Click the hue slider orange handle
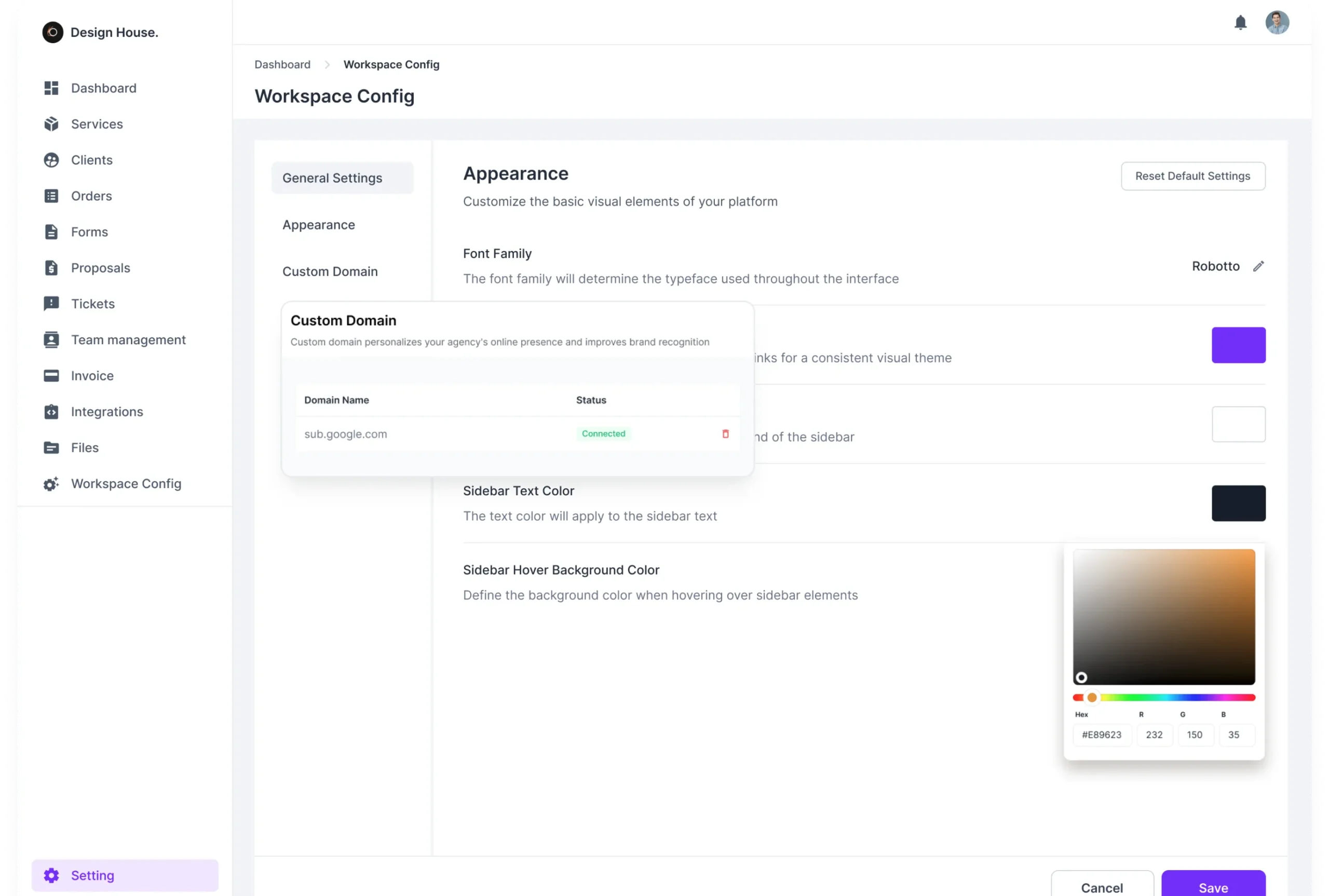 coord(1091,697)
